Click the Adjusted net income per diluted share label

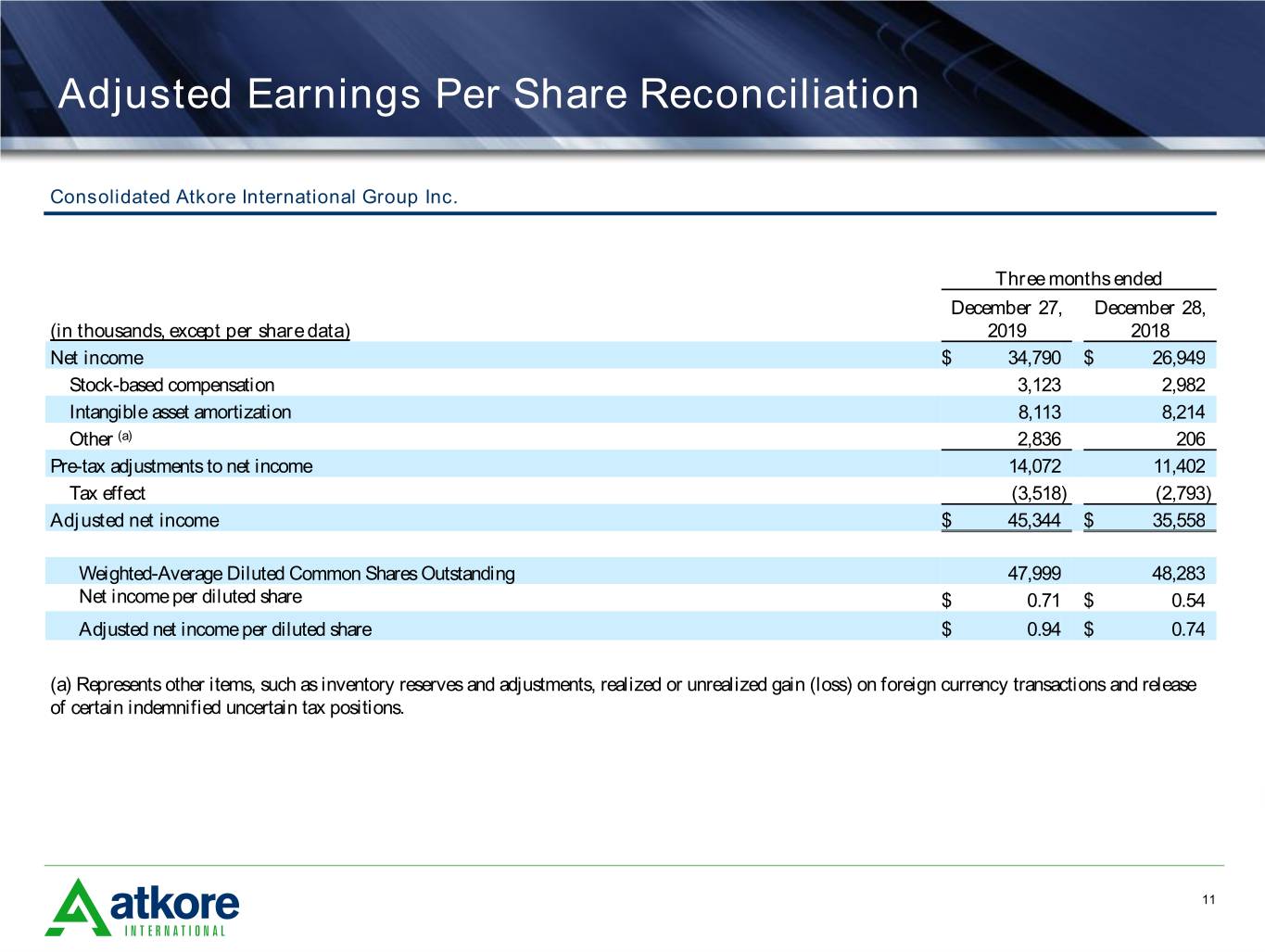[x=225, y=629]
